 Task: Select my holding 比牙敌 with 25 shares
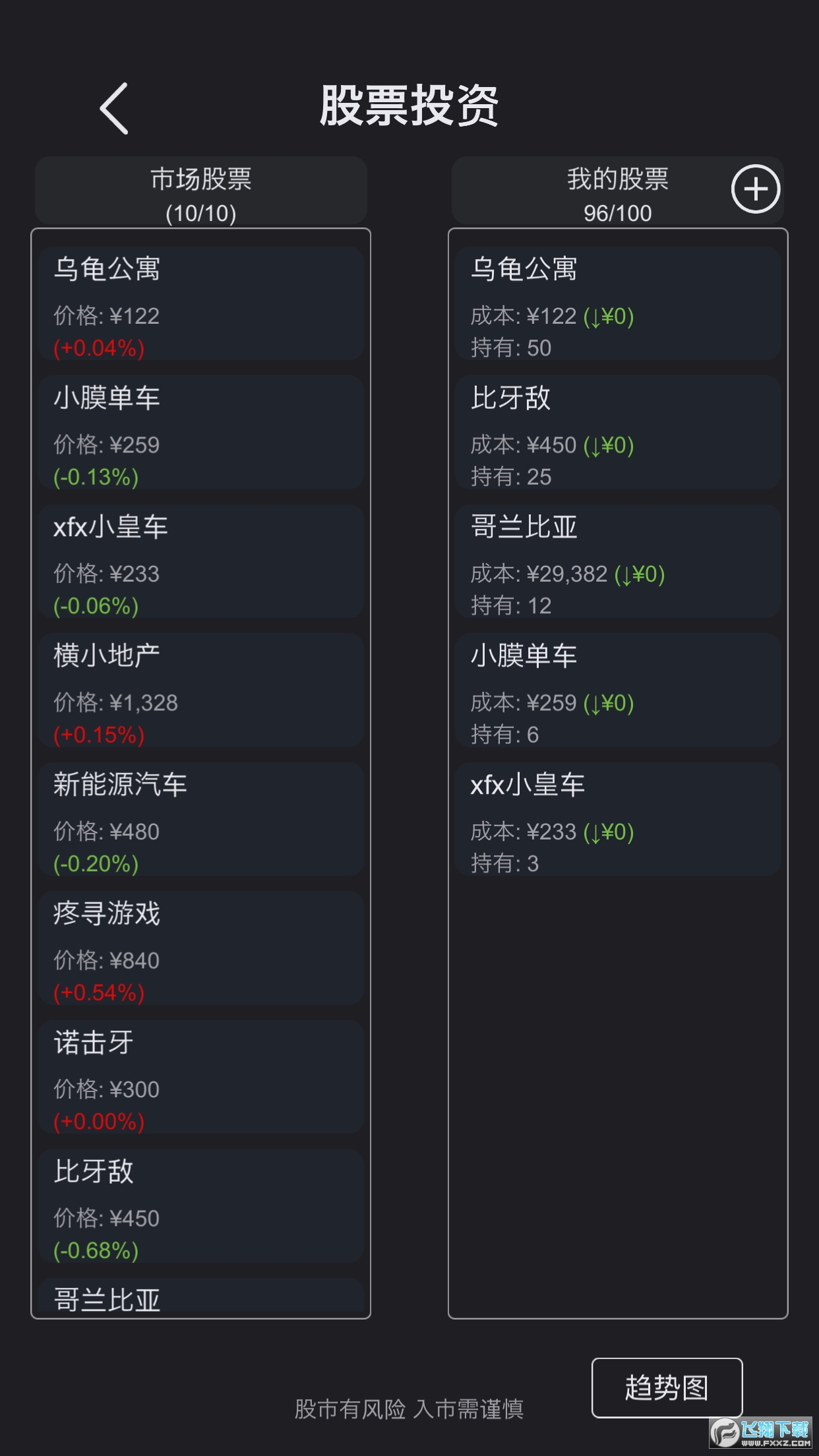618,433
